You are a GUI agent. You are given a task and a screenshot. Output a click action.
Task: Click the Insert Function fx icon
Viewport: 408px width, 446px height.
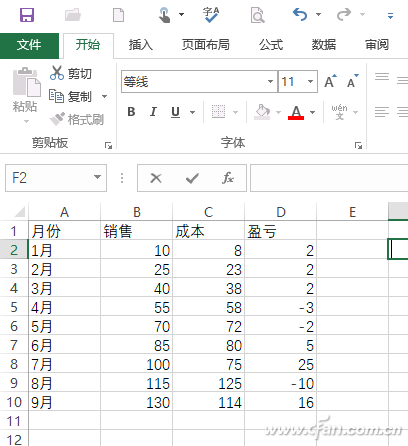(x=228, y=178)
